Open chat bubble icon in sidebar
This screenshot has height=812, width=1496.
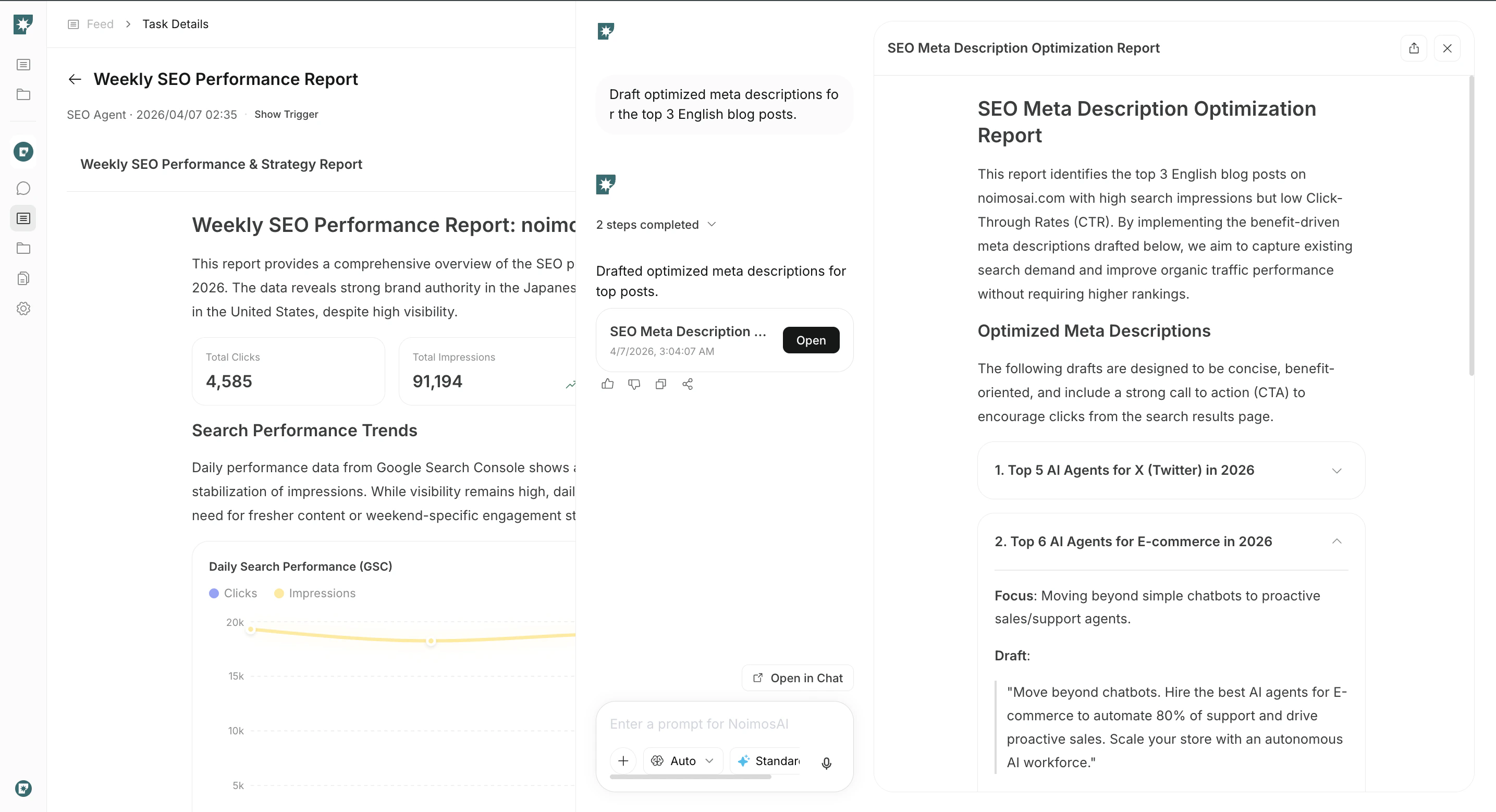click(x=23, y=188)
